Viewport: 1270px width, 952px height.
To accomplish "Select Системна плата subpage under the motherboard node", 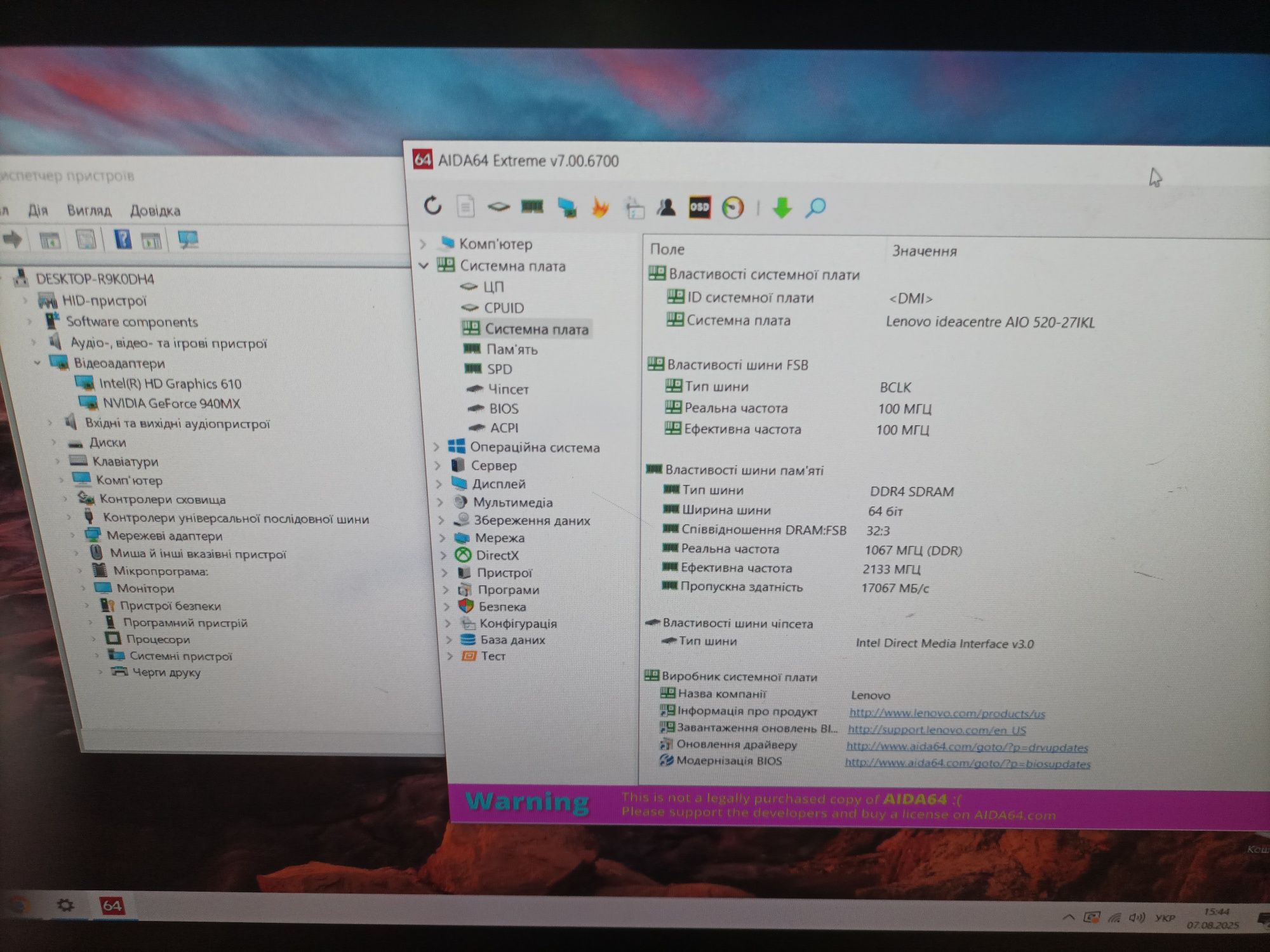I will [537, 329].
